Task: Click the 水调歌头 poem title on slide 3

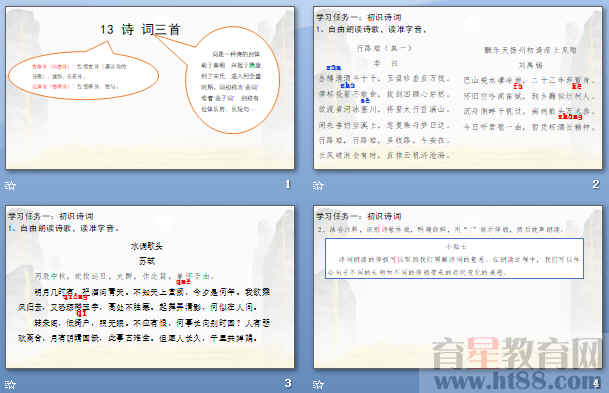Action: [x=147, y=246]
